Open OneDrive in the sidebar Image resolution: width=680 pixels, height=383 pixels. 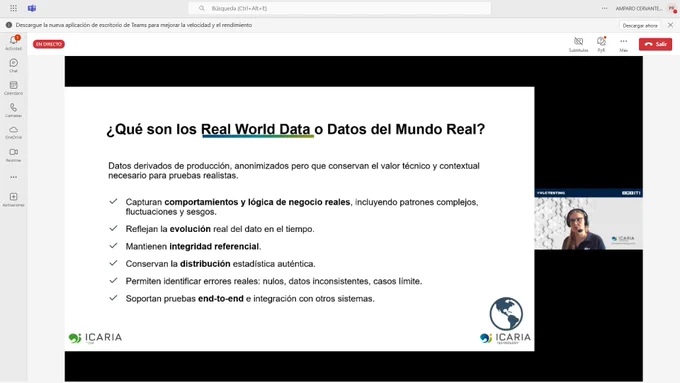[13, 132]
